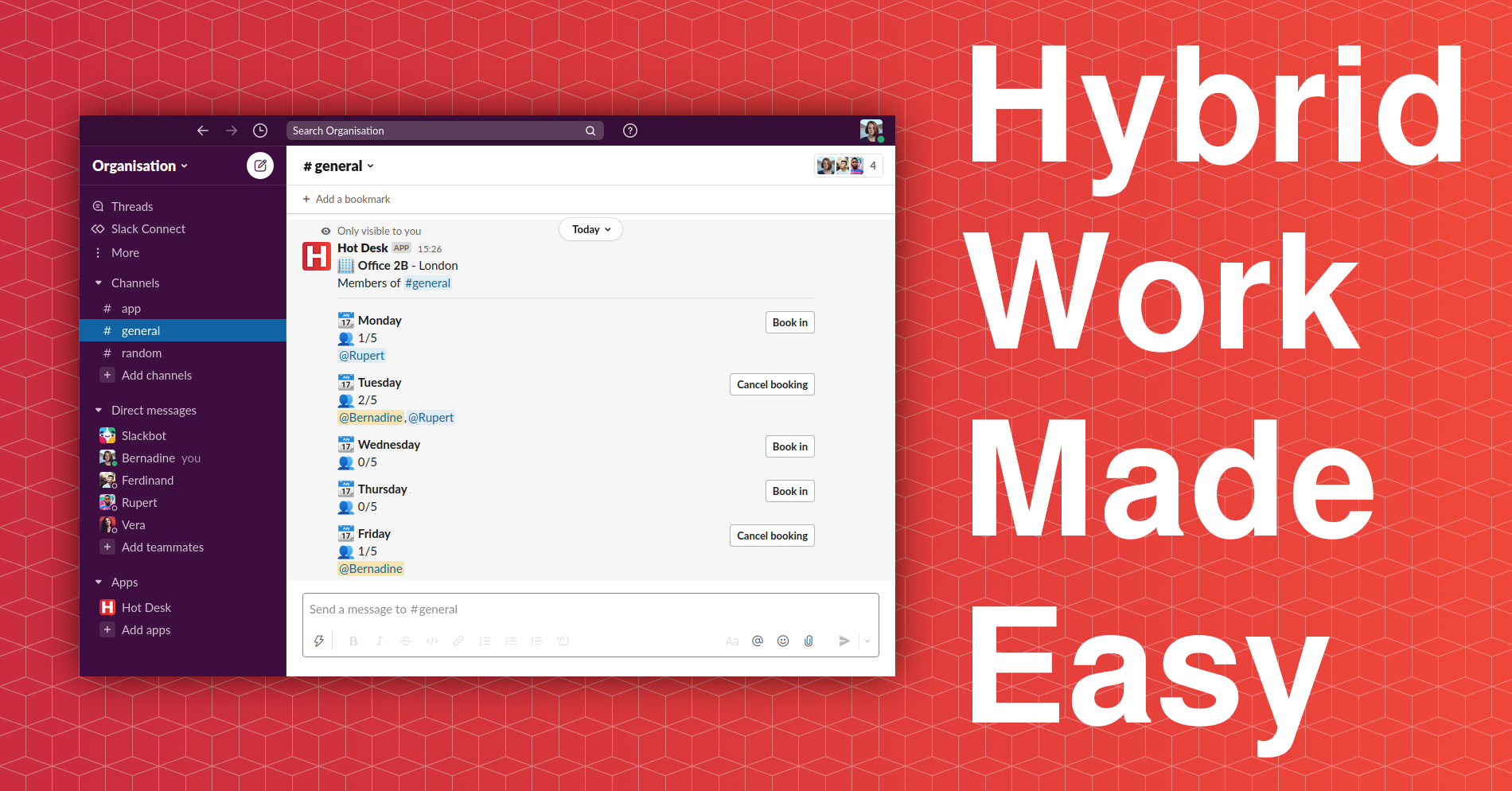Open Threads in the sidebar
The height and width of the screenshot is (791, 1512).
[x=132, y=207]
